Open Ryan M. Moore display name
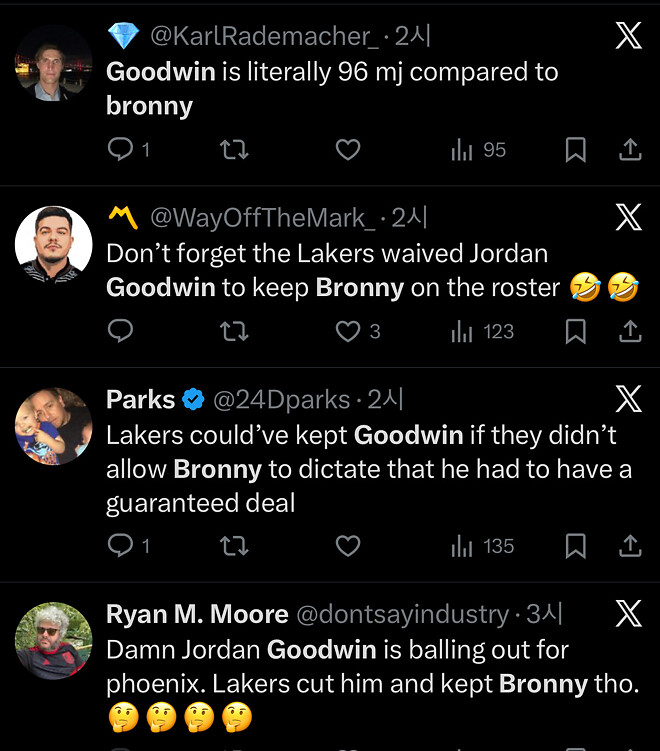Viewport: 660px width, 751px height. (197, 614)
